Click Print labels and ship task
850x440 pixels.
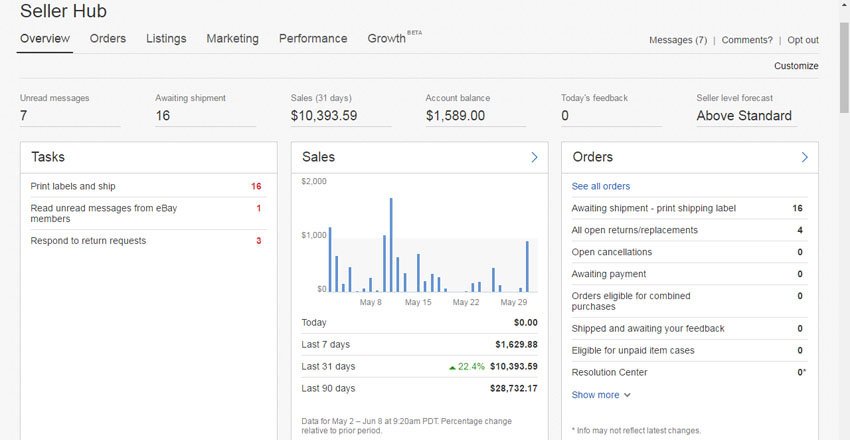[73, 186]
